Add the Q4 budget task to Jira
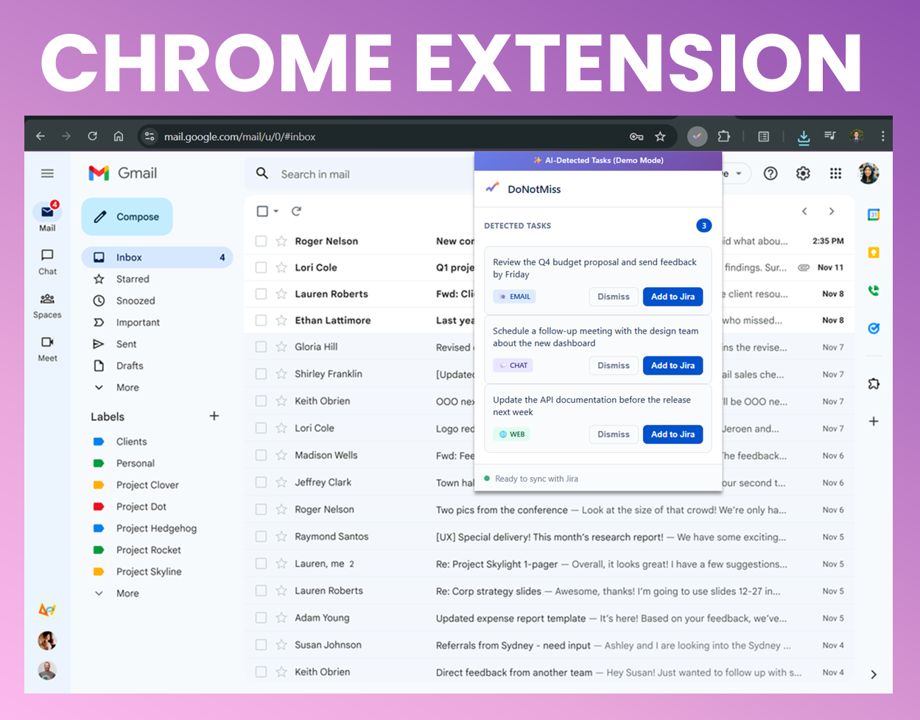 [x=672, y=296]
